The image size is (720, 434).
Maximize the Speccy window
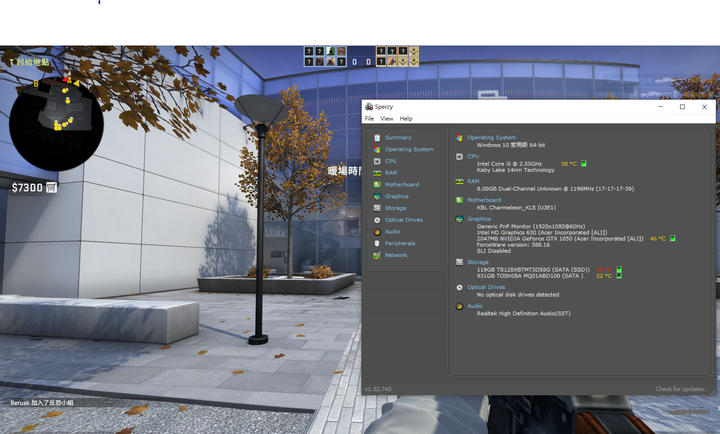(x=682, y=107)
